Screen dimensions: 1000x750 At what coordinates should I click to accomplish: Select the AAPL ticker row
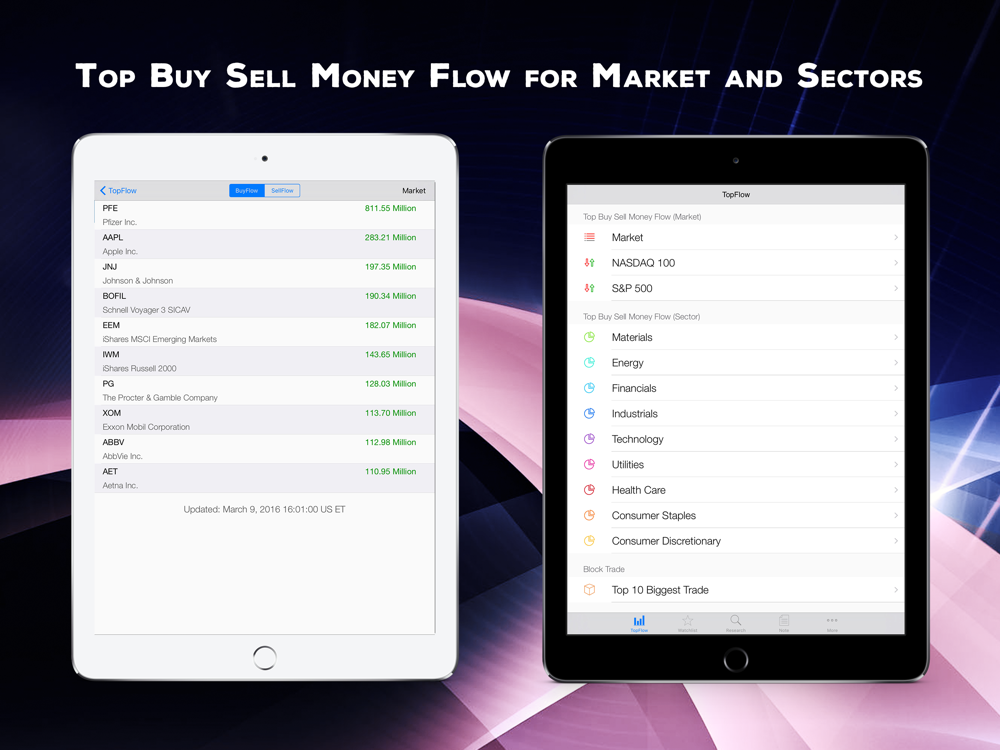point(265,244)
